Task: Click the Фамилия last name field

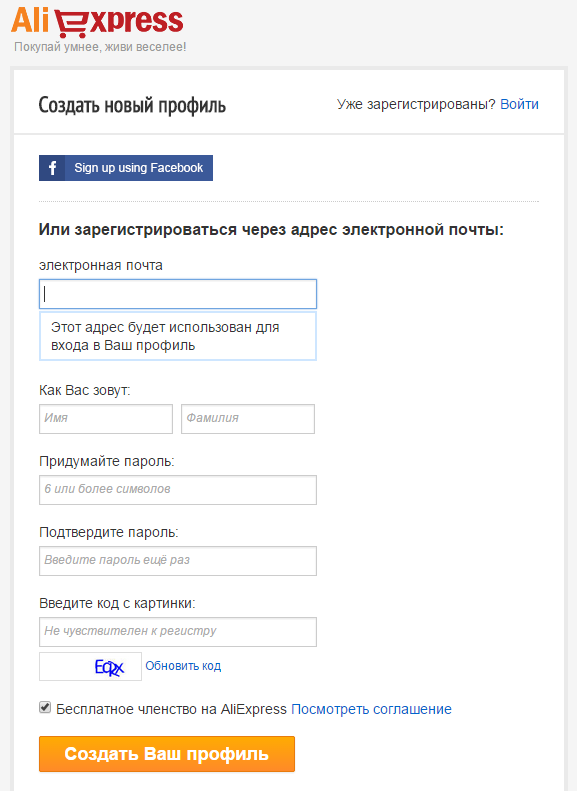Action: [248, 419]
